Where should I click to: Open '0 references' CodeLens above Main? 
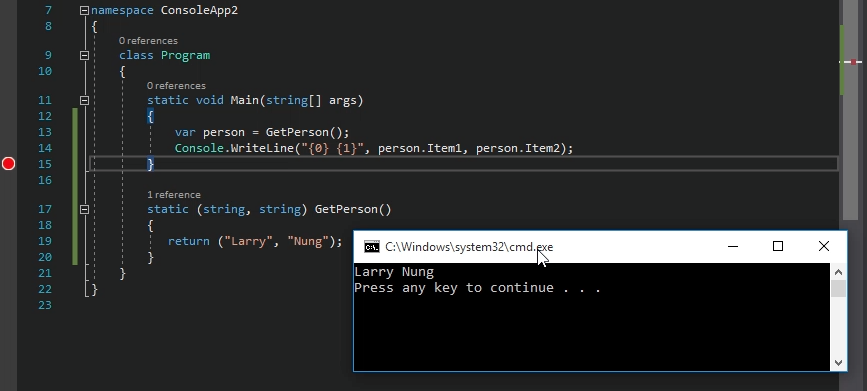(x=176, y=86)
